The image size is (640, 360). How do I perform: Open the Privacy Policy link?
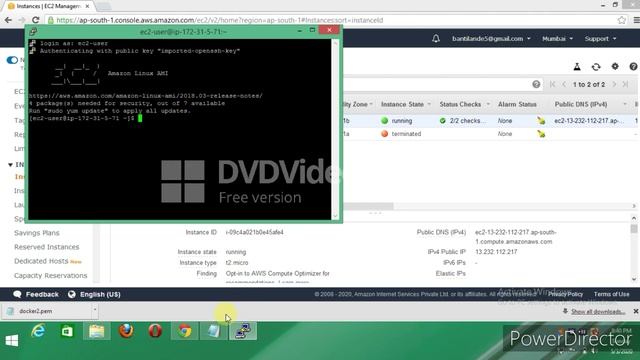(x=565, y=294)
